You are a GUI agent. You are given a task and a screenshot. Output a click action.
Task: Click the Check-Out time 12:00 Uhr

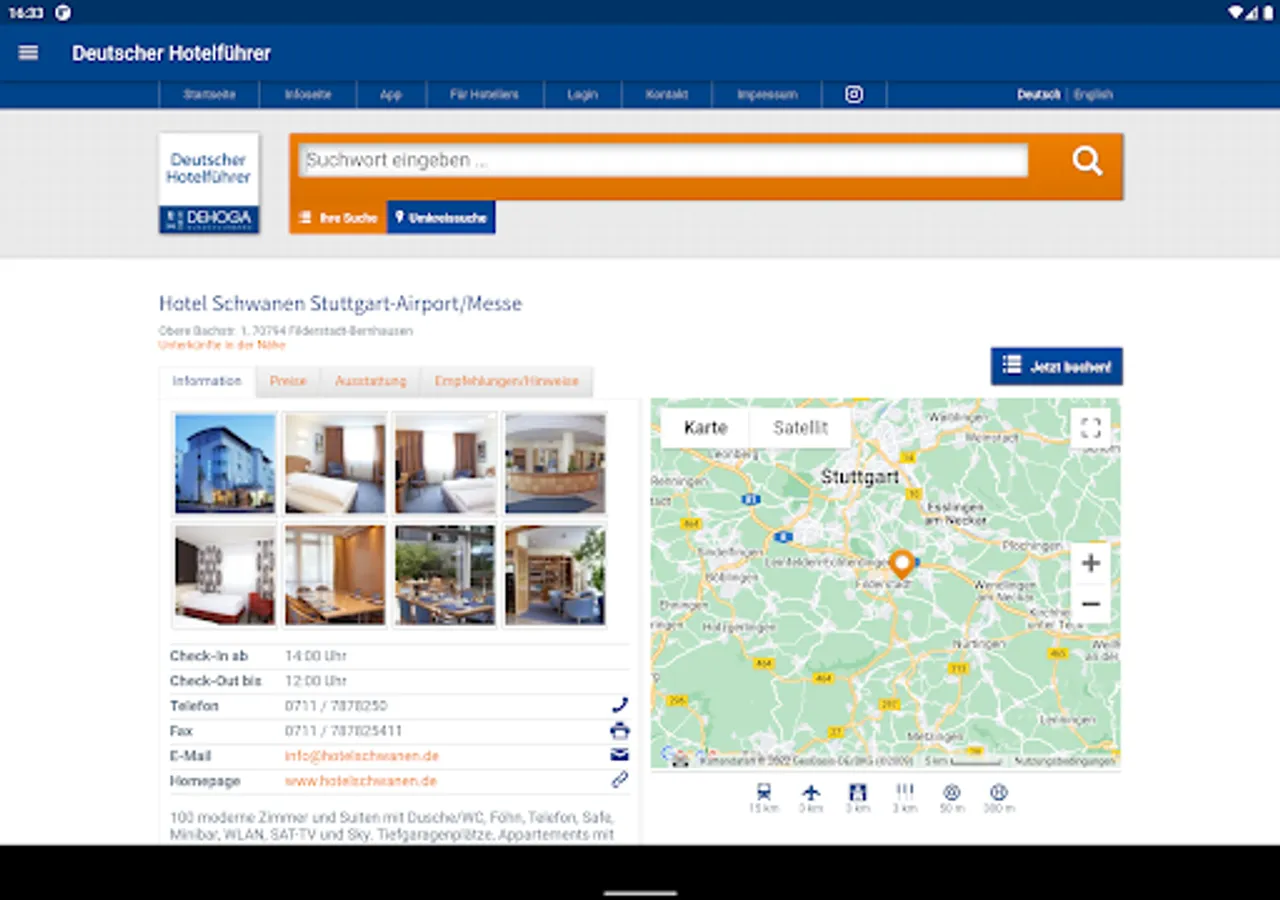(x=316, y=681)
